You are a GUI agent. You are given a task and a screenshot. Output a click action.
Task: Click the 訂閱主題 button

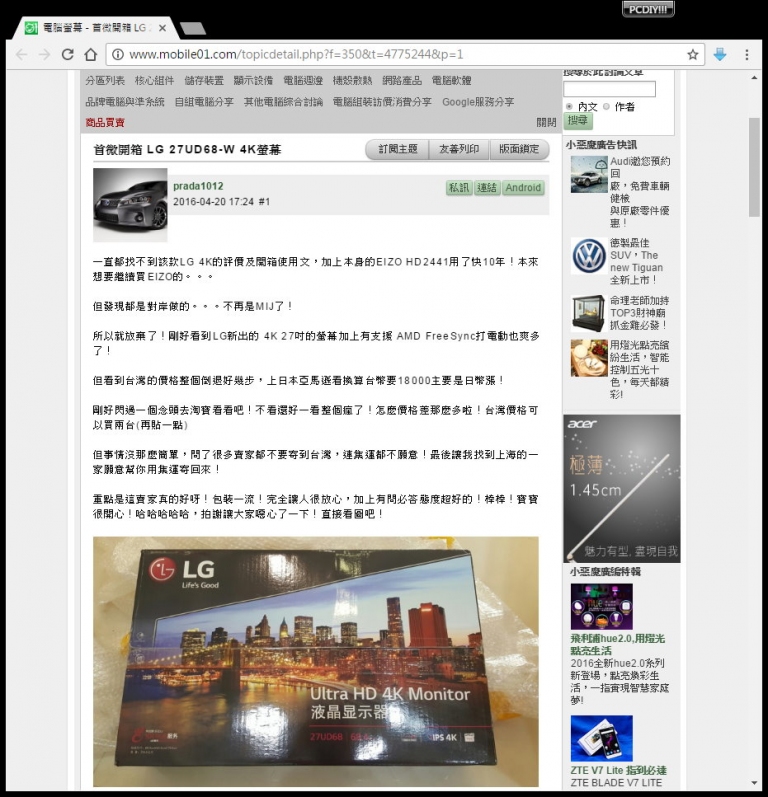pos(397,149)
